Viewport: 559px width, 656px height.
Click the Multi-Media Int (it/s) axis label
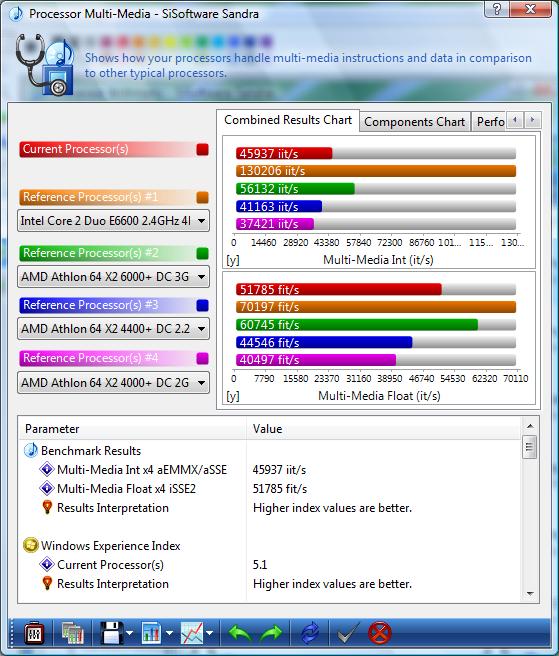tap(378, 260)
